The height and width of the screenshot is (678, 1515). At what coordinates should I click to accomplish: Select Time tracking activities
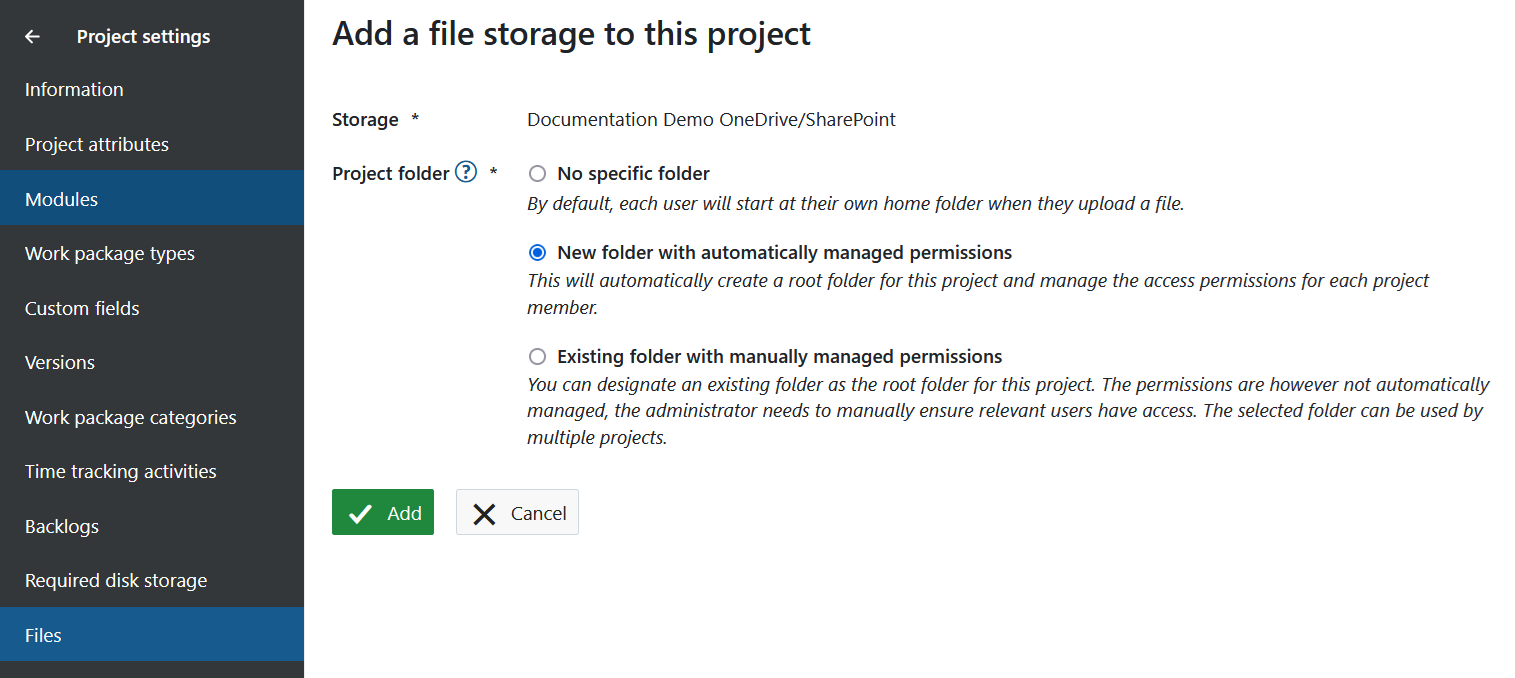tap(121, 471)
